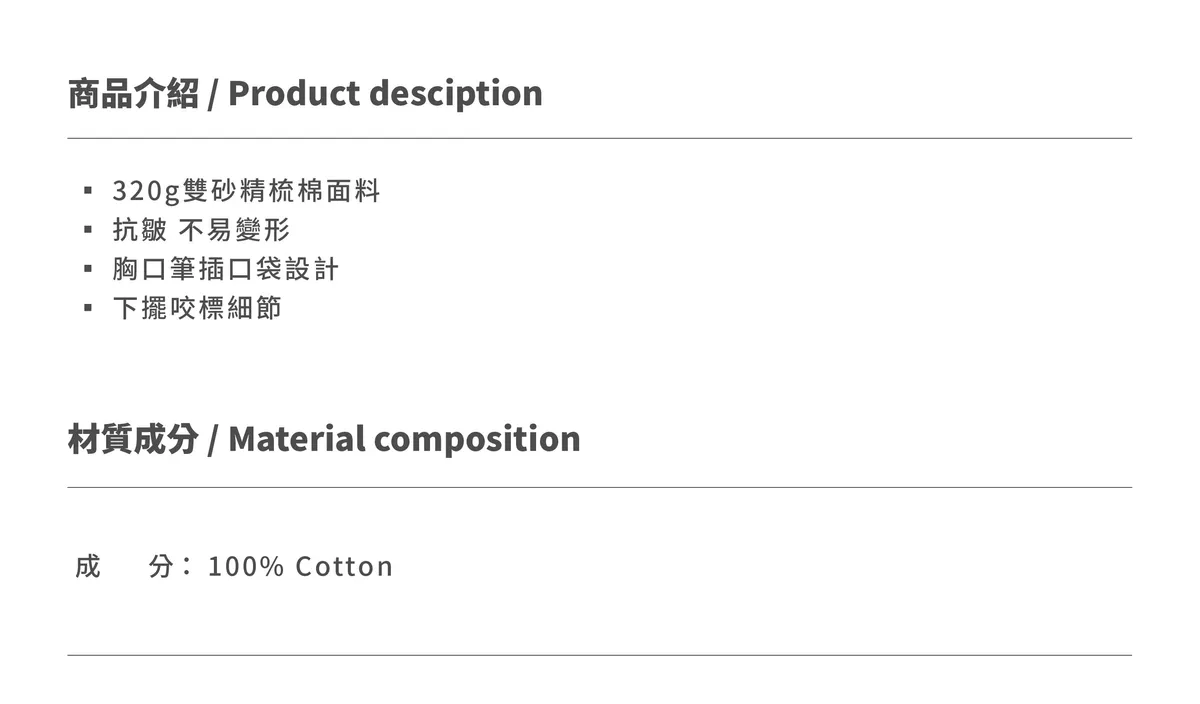Screen dimensions: 1200x704
Task: Click the divider line under Product desciption
Action: 600,138
